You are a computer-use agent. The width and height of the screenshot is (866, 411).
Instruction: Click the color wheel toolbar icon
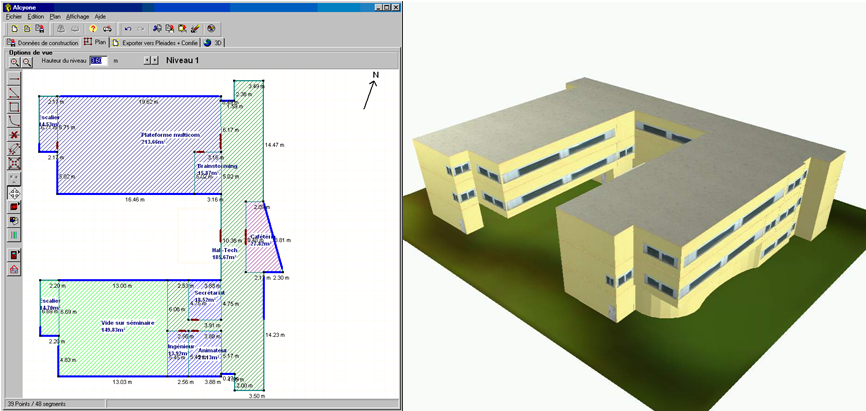pyautogui.click(x=211, y=29)
